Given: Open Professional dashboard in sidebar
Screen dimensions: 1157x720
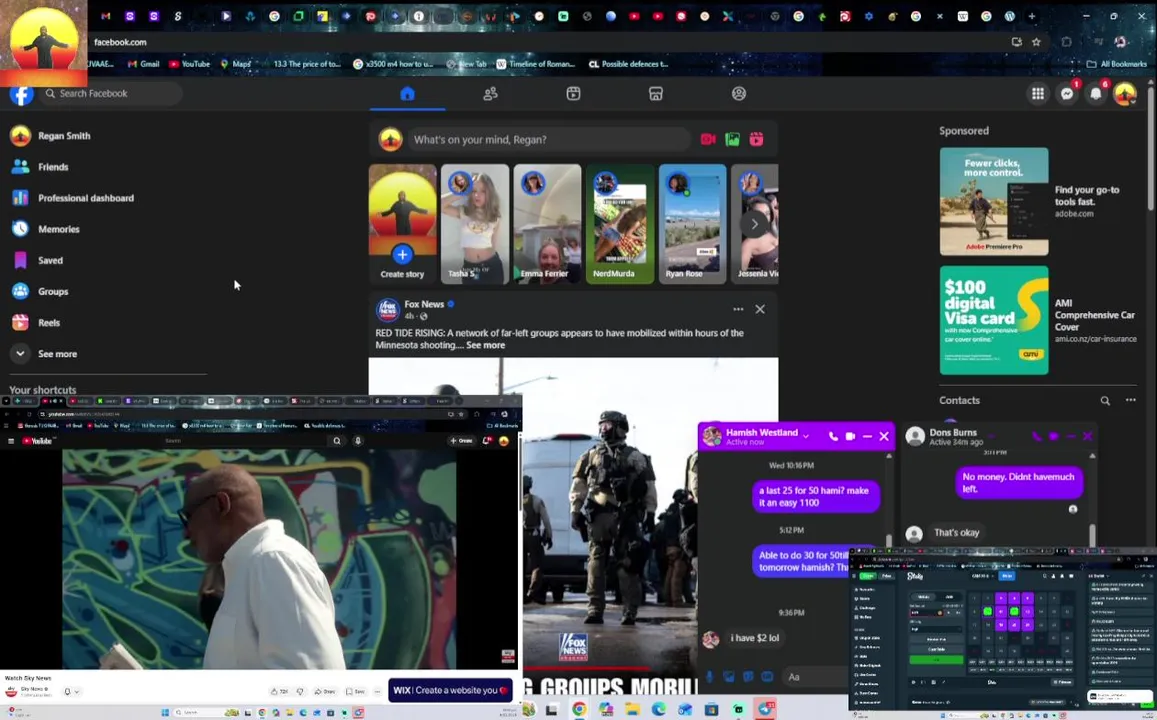Looking at the screenshot, I should pyautogui.click(x=86, y=198).
